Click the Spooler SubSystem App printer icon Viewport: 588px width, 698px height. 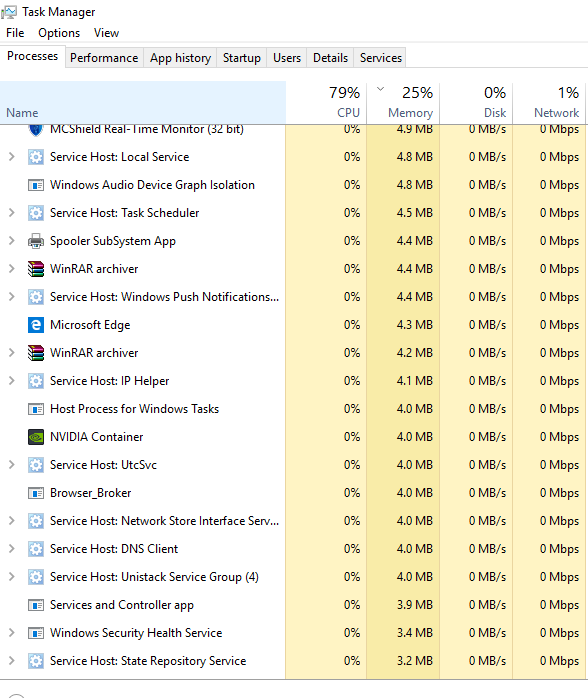point(36,241)
